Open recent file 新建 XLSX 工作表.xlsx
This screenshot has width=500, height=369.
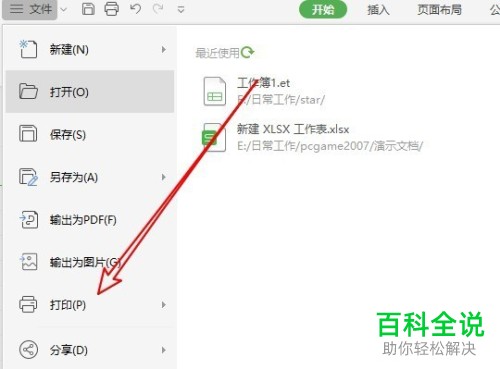coord(293,129)
